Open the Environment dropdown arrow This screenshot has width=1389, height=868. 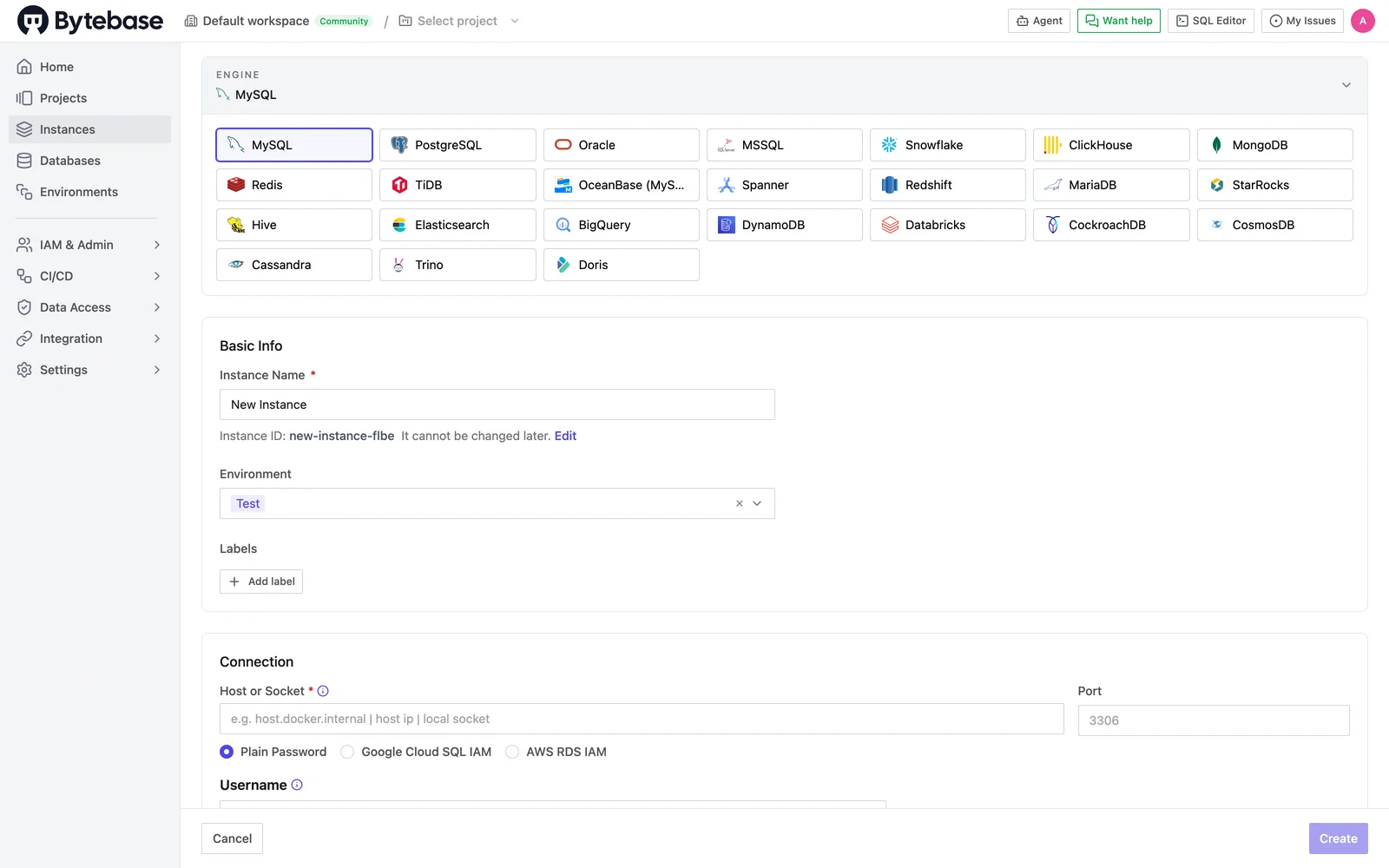[757, 503]
